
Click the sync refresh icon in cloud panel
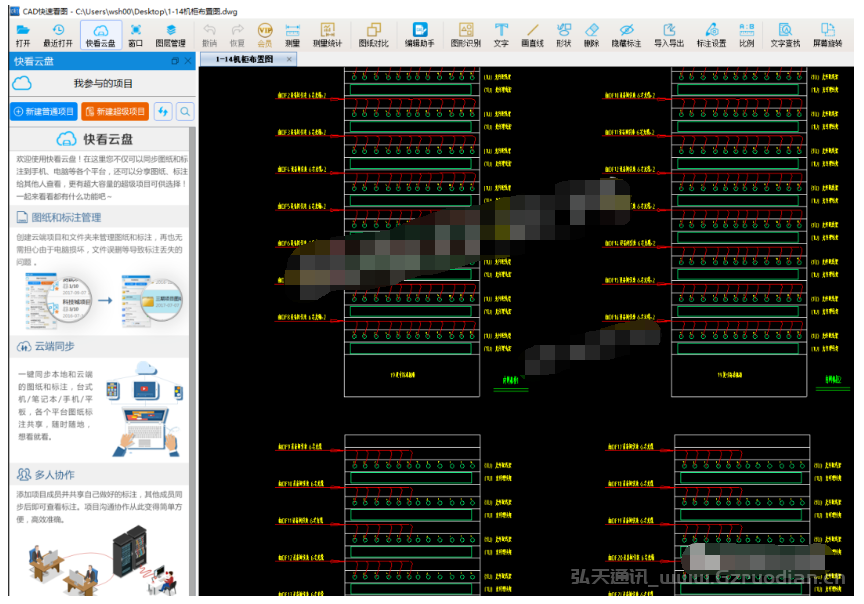[163, 112]
